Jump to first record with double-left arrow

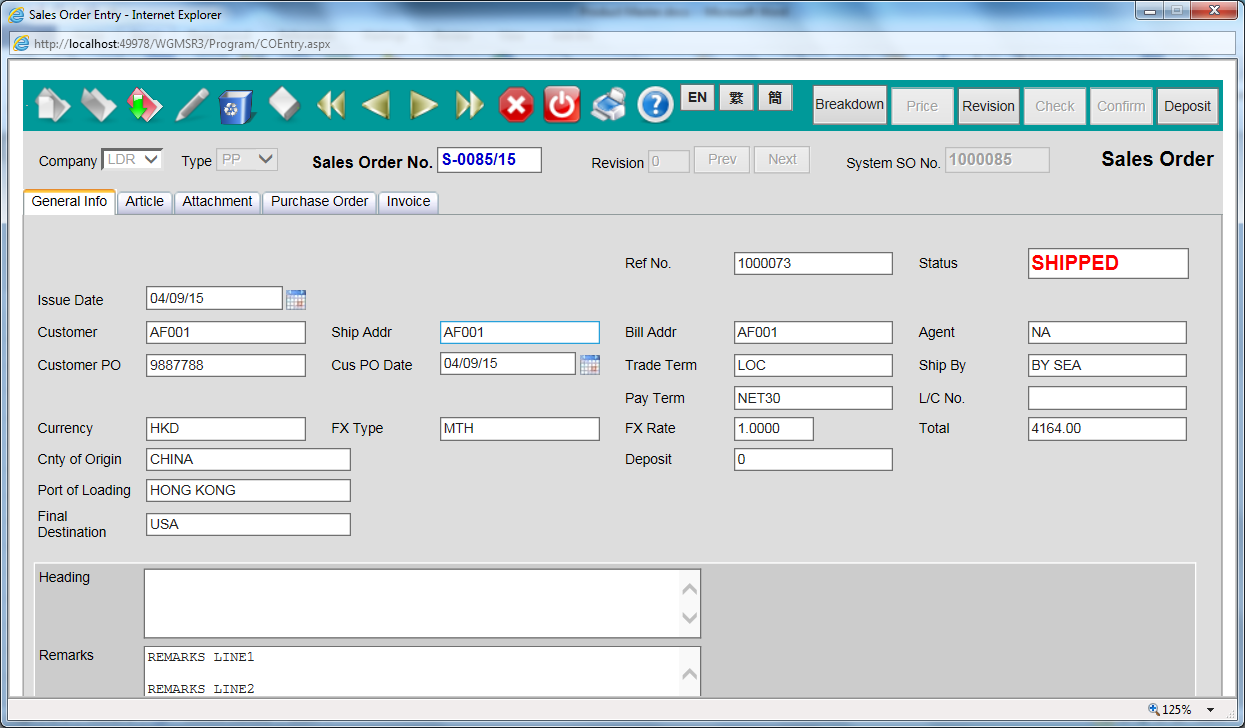[330, 105]
